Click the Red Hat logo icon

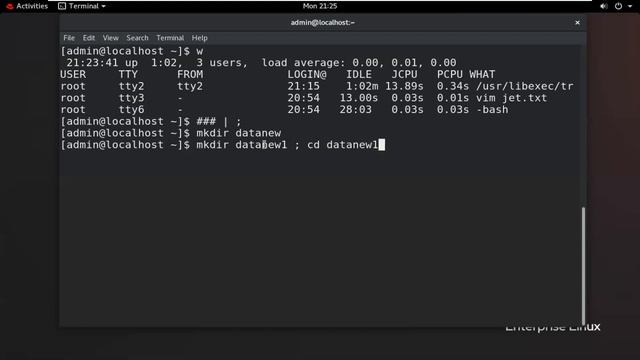(x=10, y=6)
